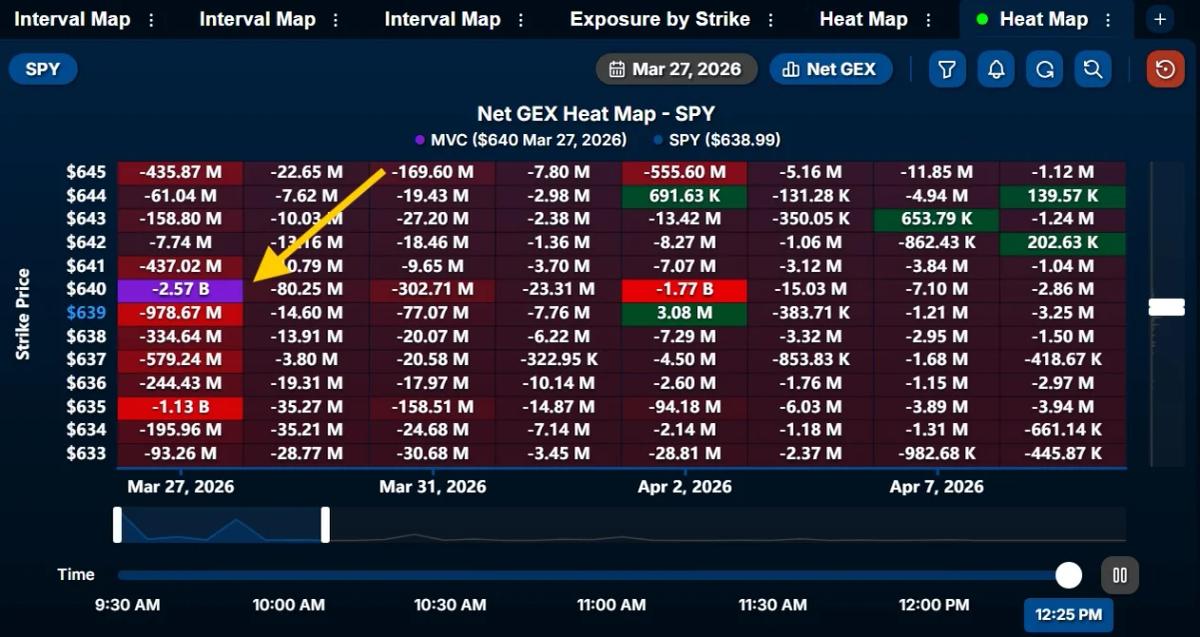Click the notification bell icon
The image size is (1200, 637).
[995, 69]
